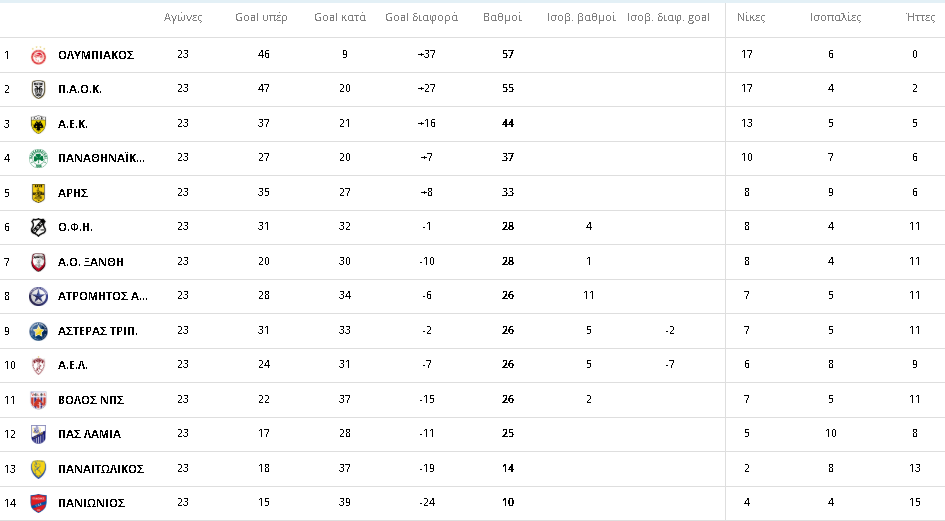Click the ΠΑΝΙΩΝΙΟΣ red and blue crest
This screenshot has width=945, height=521.
click(39, 503)
